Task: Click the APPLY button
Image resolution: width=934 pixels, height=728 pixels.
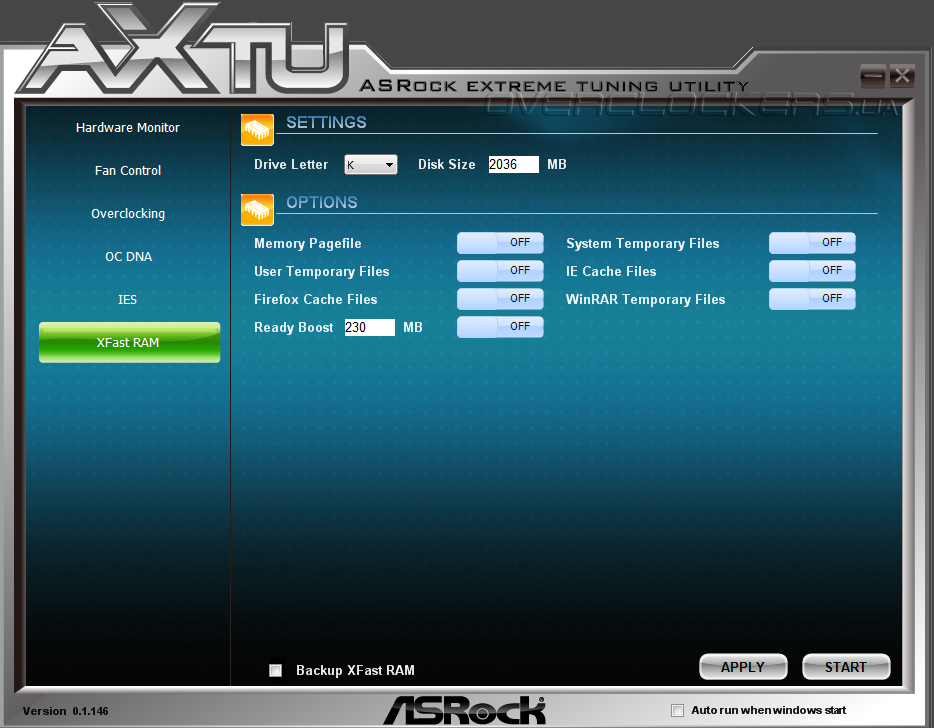Action: pyautogui.click(x=743, y=667)
